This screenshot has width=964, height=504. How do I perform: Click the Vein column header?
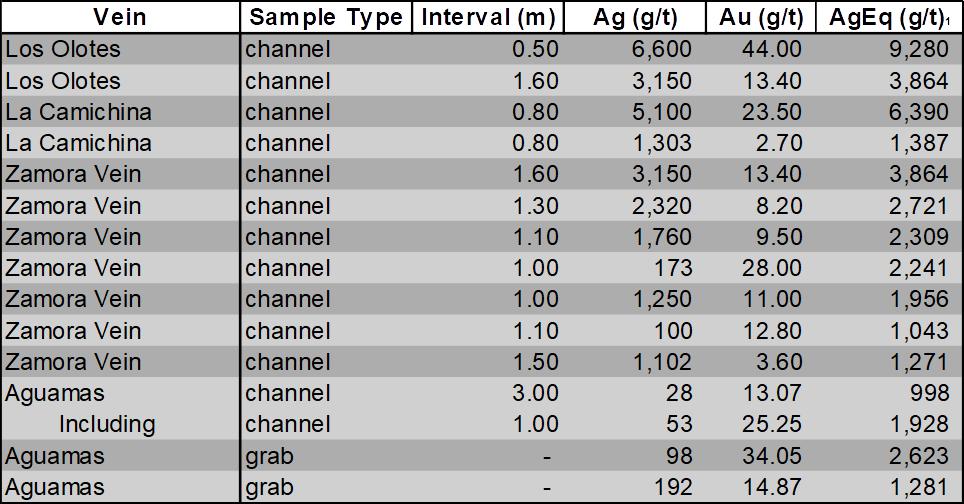pyautogui.click(x=120, y=17)
